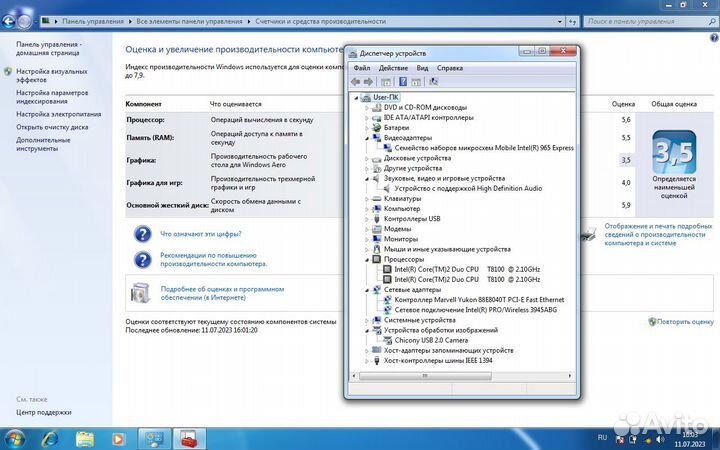
Task: Open the Справка menu
Action: [x=450, y=68]
